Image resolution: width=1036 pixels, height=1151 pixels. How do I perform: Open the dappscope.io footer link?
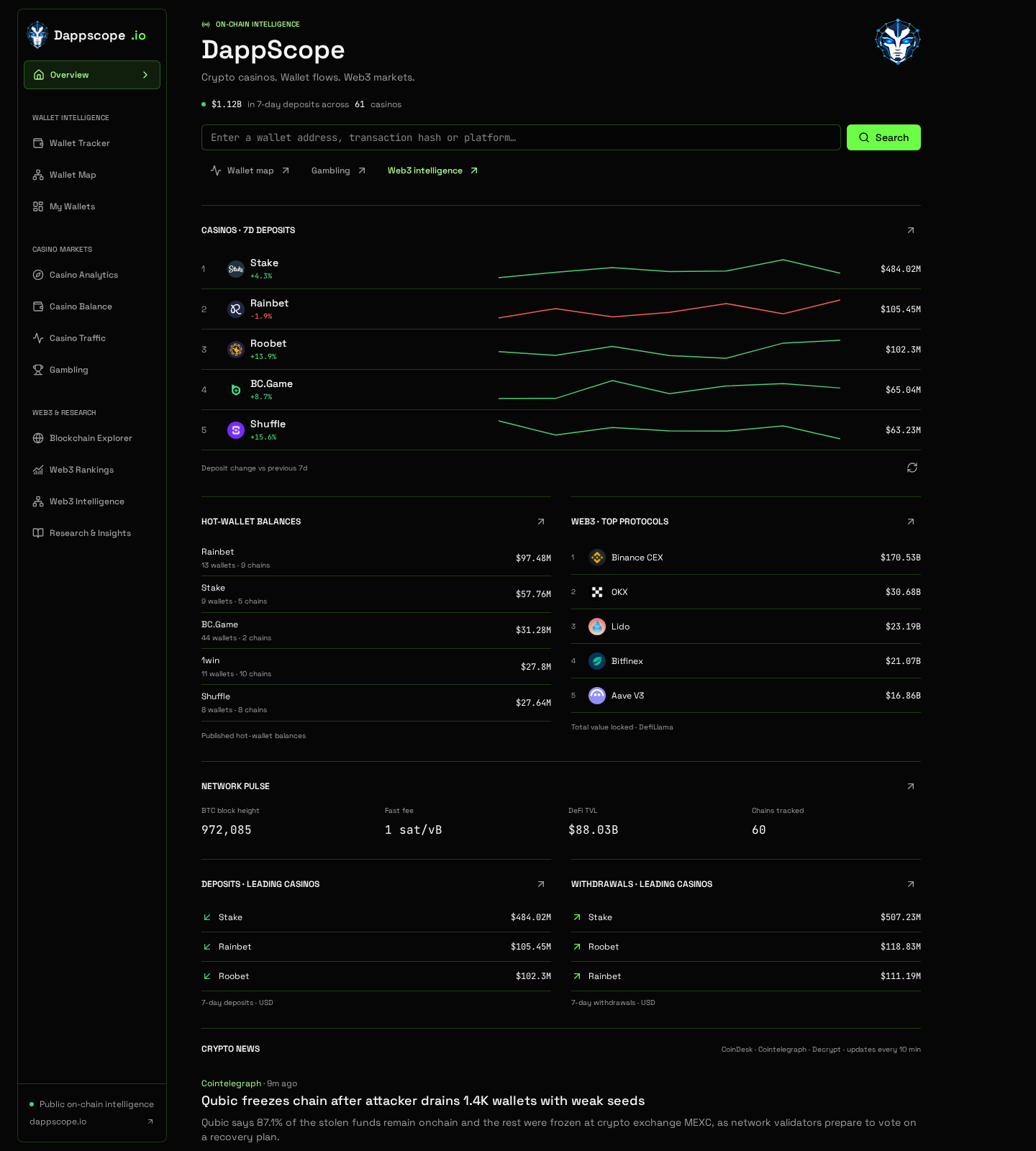click(x=58, y=1122)
